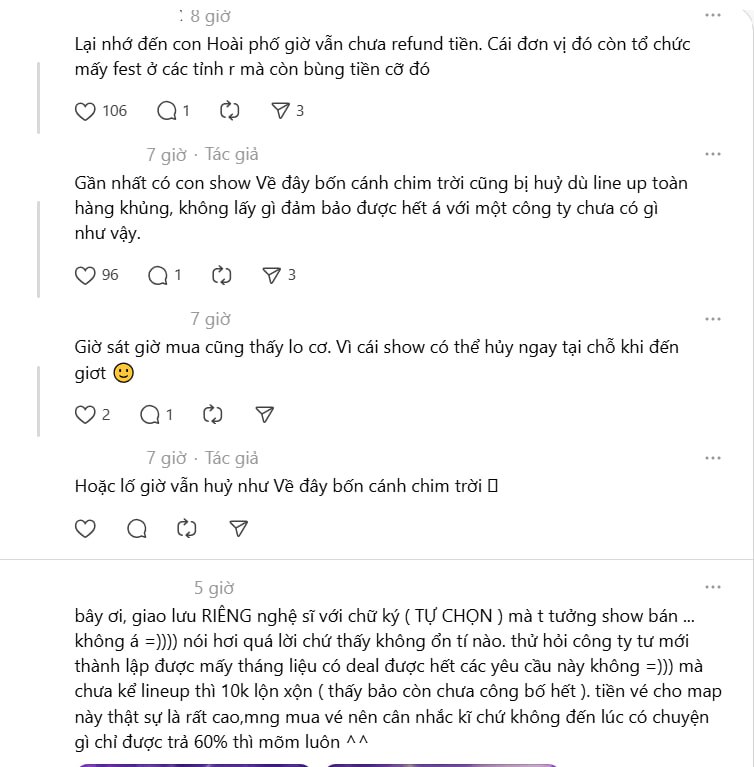754x767 pixels.
Task: Open the 7 giờ timestamp of 'Giờ sát giờ' comment
Action: coord(210,319)
